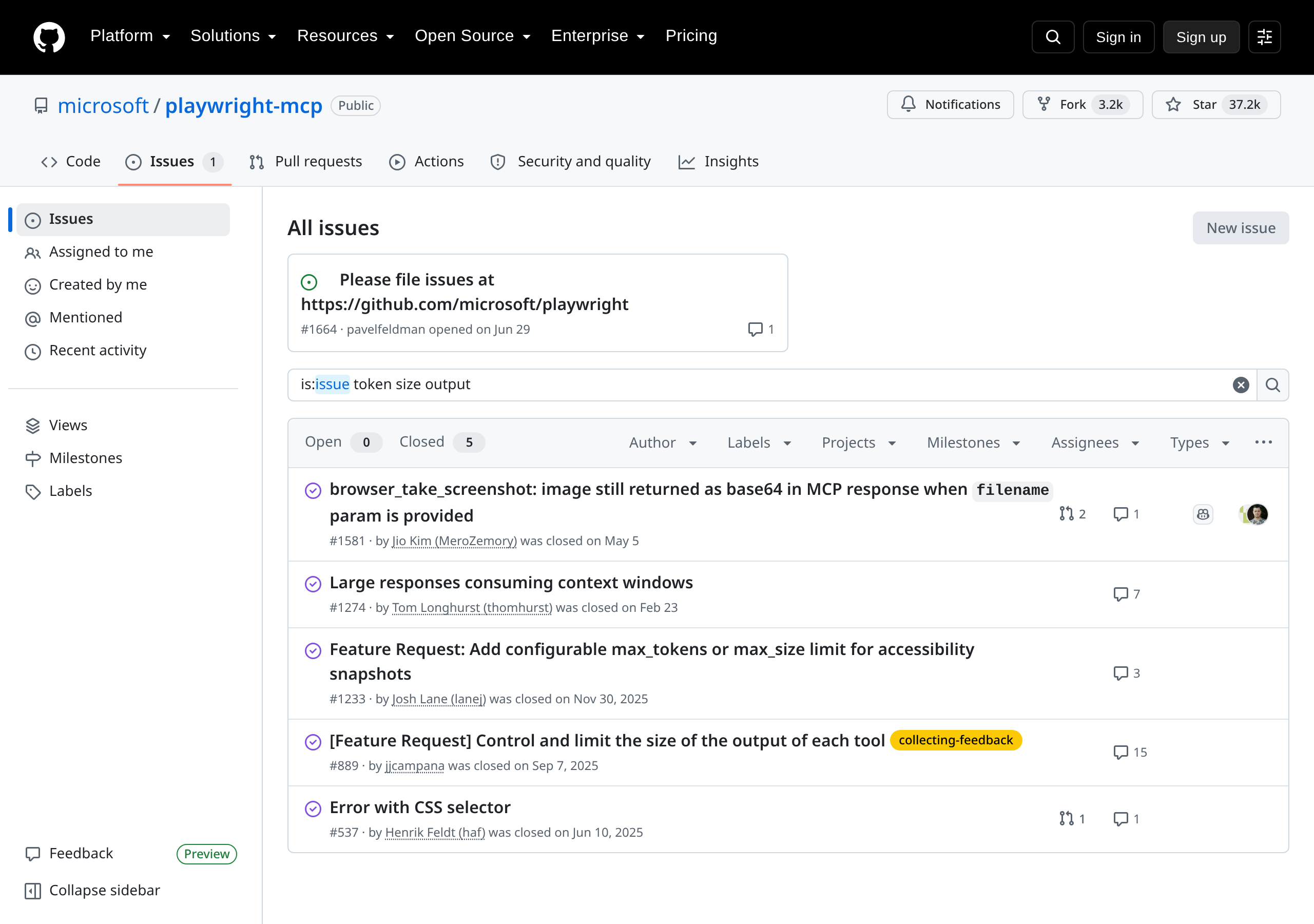This screenshot has height=924, width=1314.
Task: Open the Pricing link
Action: click(x=691, y=36)
